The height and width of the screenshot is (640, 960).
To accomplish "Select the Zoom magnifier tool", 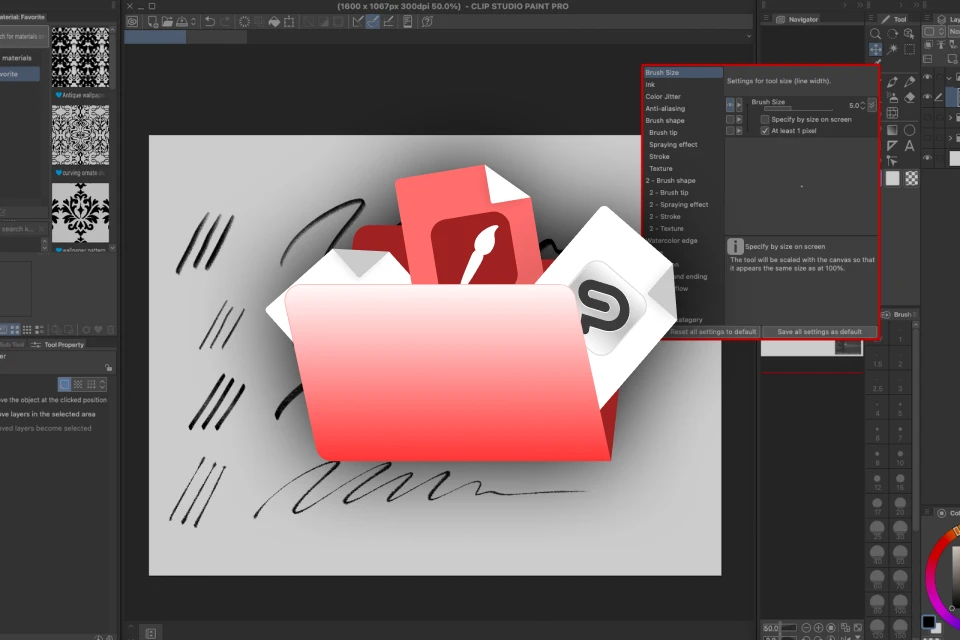I will [876, 34].
